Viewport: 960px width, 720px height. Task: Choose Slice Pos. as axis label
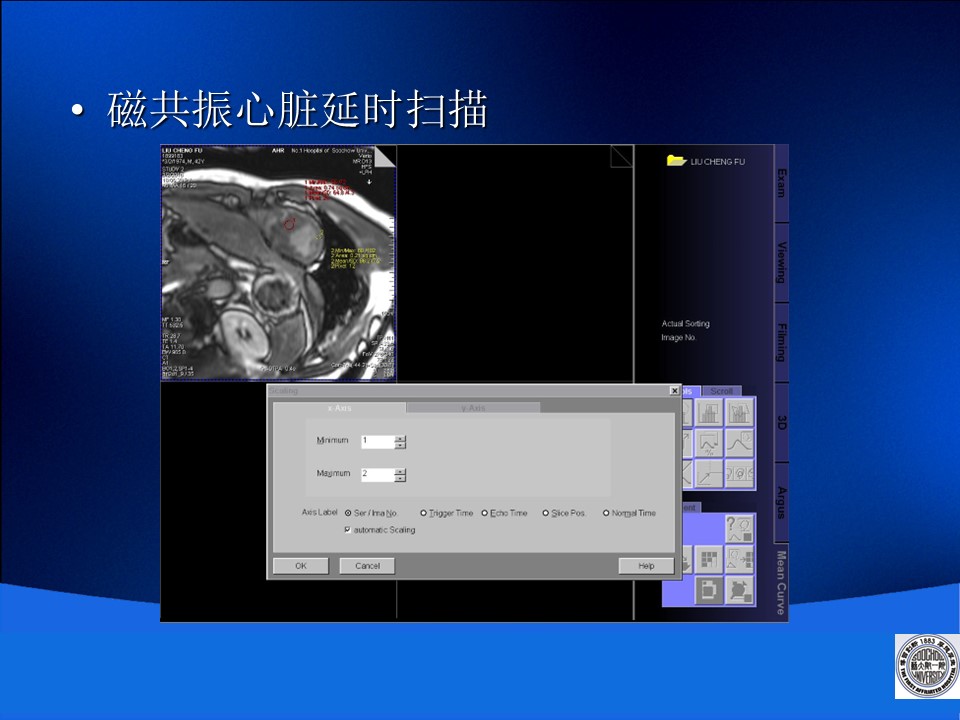[x=546, y=513]
